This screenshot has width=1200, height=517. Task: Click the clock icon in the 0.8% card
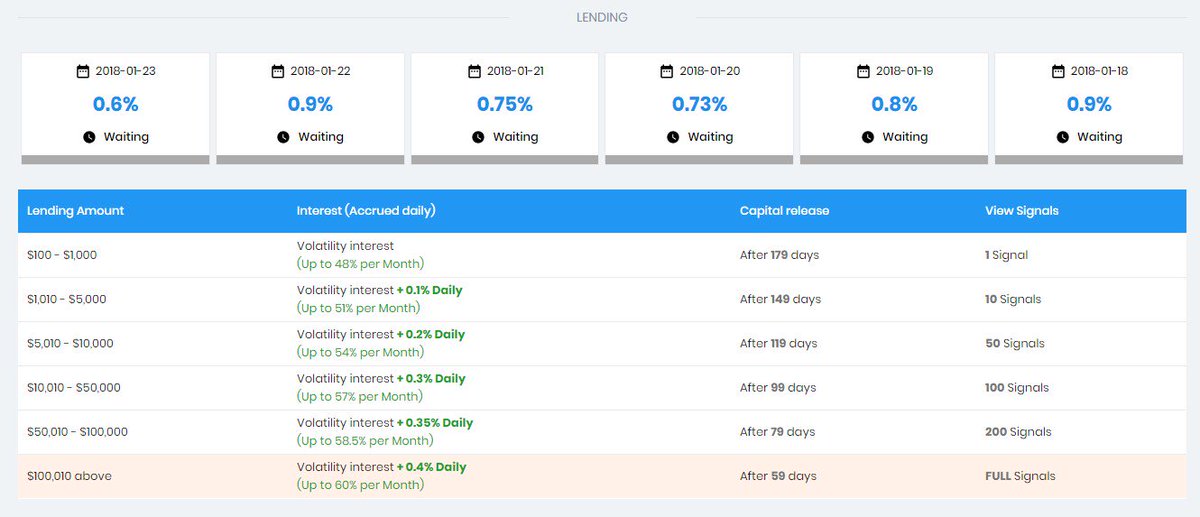coord(868,137)
